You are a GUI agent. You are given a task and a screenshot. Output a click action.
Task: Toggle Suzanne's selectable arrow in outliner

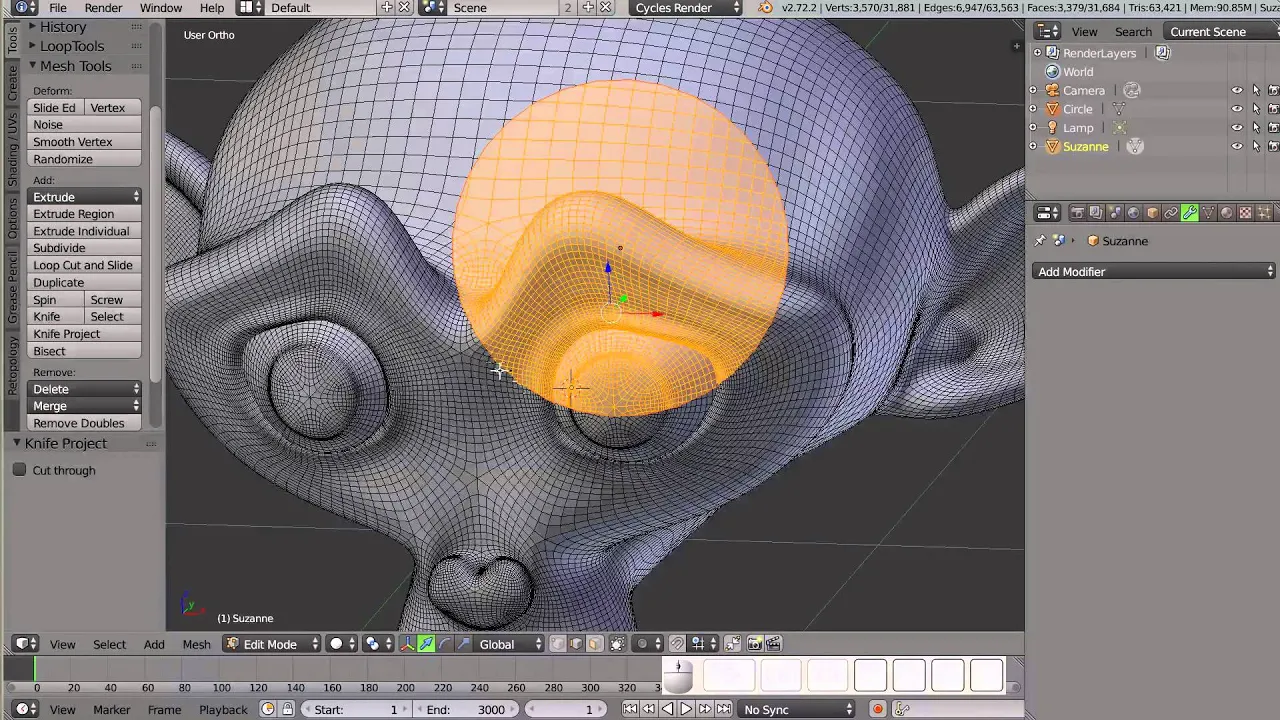pos(1256,147)
